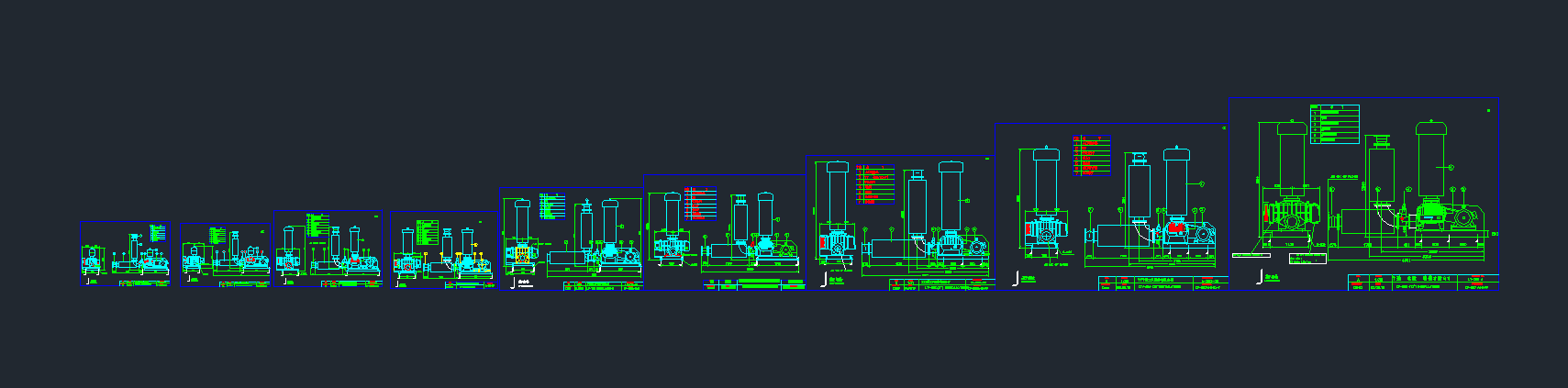1568x388 pixels.
Task: Pick the green parts table in rightmost sheet
Action: [x=1335, y=125]
